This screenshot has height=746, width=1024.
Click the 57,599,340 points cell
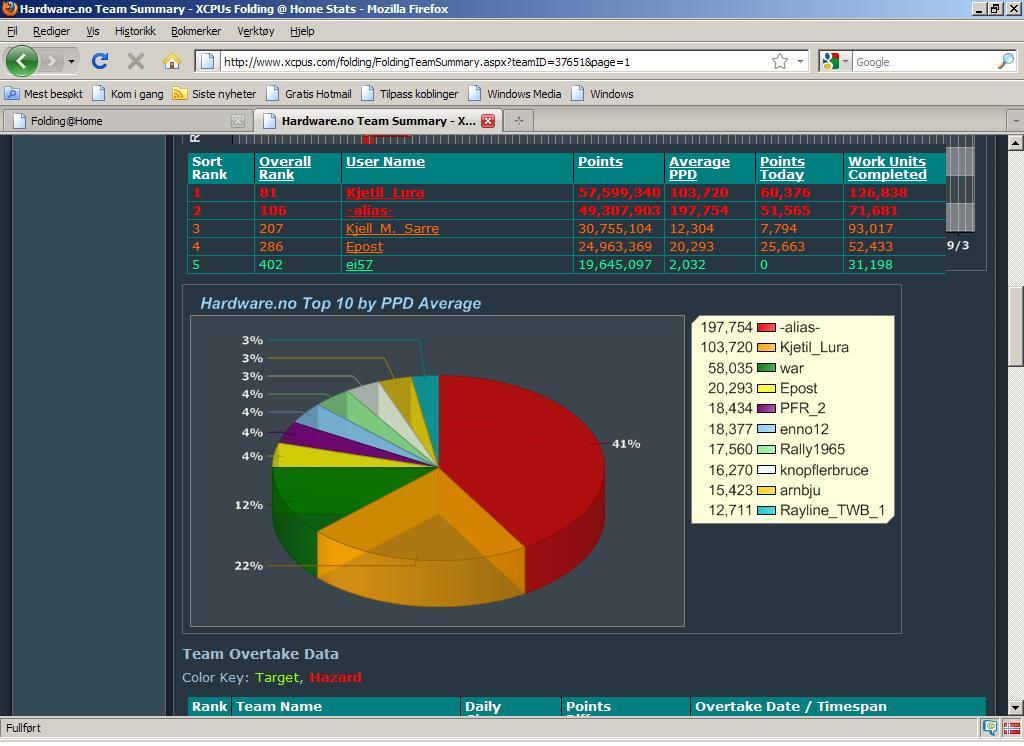pos(619,193)
